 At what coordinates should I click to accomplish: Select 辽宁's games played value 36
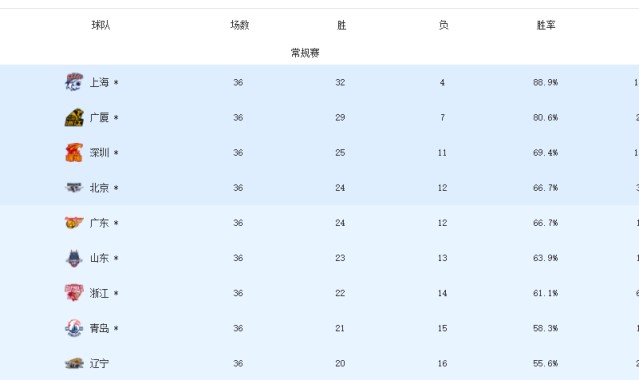238,363
